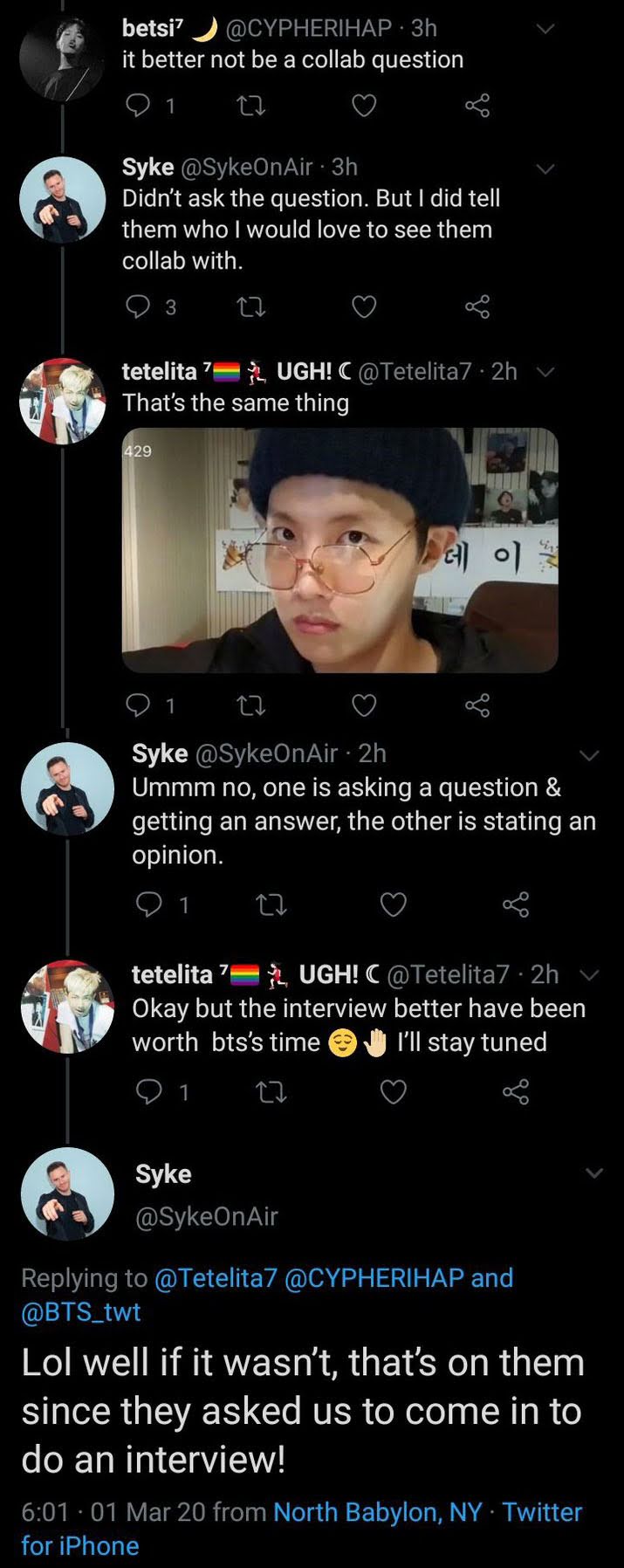This screenshot has width=624, height=1568.
Task: Like Syke's "stating an opinion" tweet
Action: [x=393, y=904]
